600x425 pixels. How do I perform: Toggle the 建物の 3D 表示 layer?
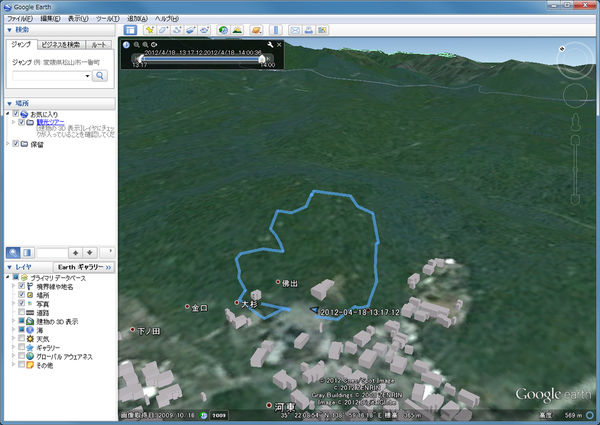click(21, 321)
